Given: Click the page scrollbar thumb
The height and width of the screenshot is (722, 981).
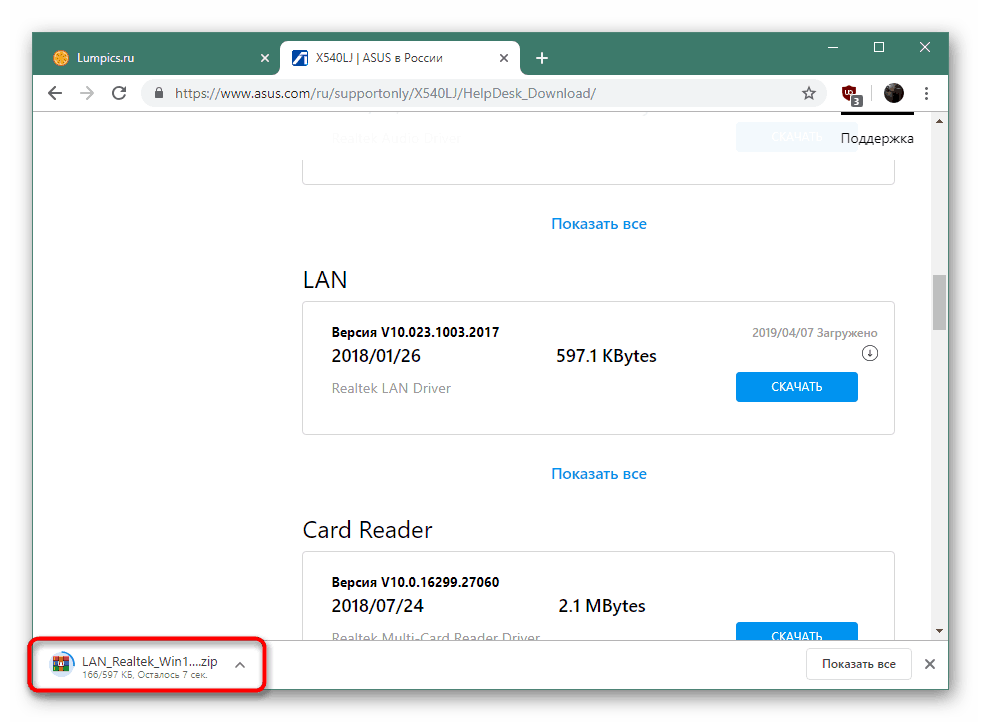Looking at the screenshot, I should coord(939,302).
